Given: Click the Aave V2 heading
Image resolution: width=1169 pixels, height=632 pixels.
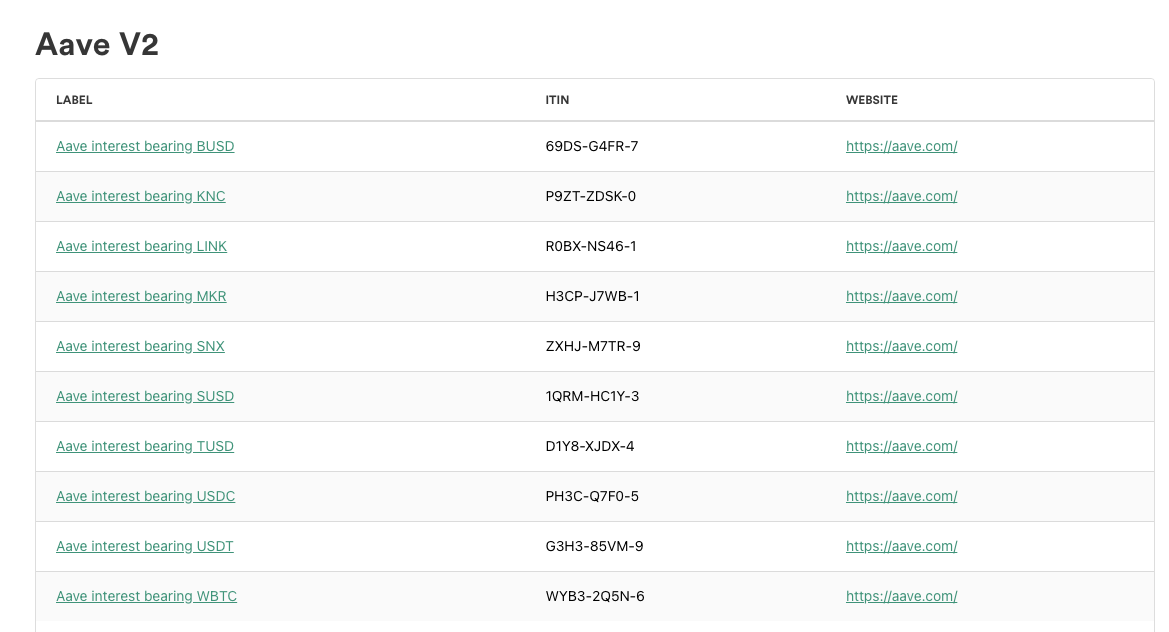Looking at the screenshot, I should (x=97, y=44).
